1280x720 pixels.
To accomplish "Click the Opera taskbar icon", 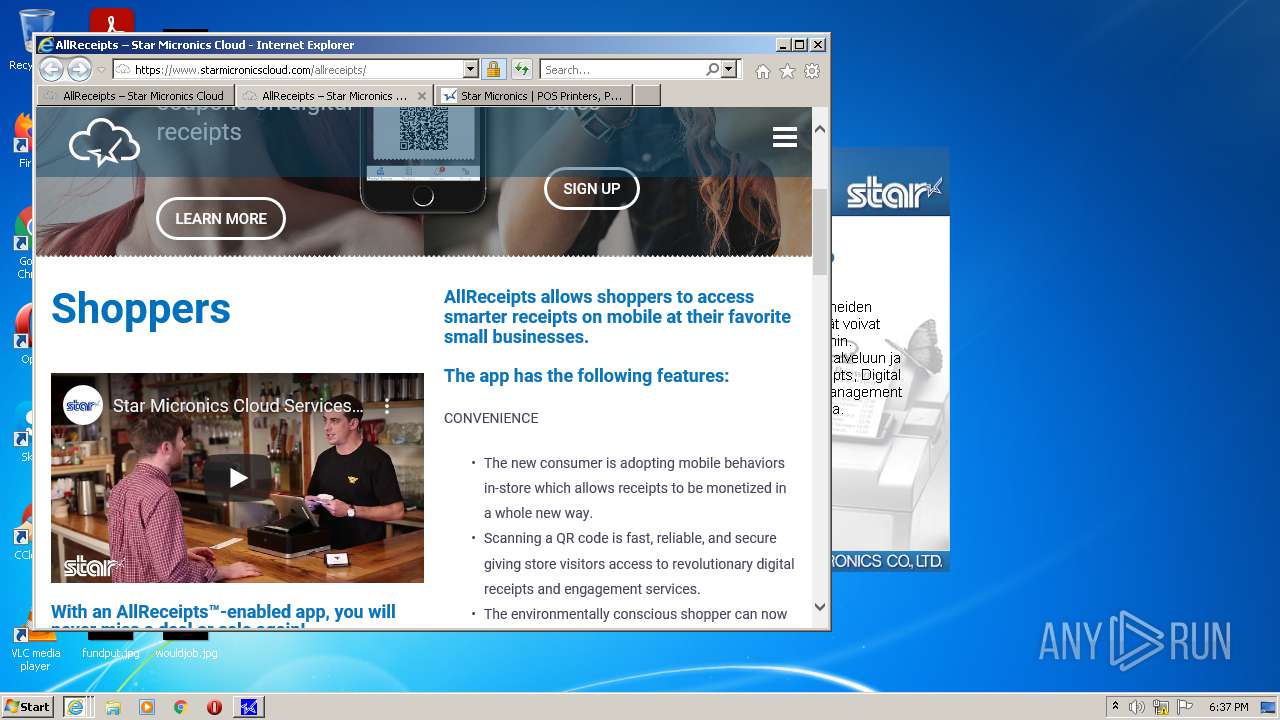I will pos(214,707).
